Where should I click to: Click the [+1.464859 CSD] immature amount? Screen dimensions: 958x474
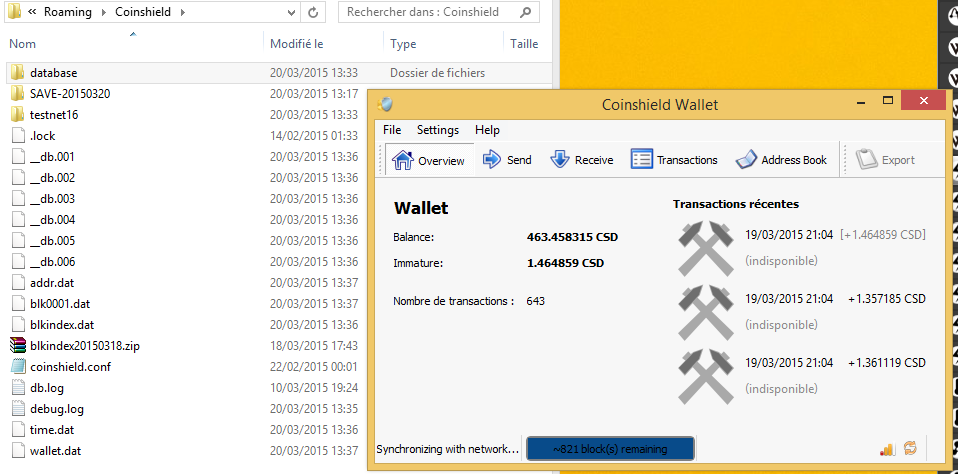883,235
